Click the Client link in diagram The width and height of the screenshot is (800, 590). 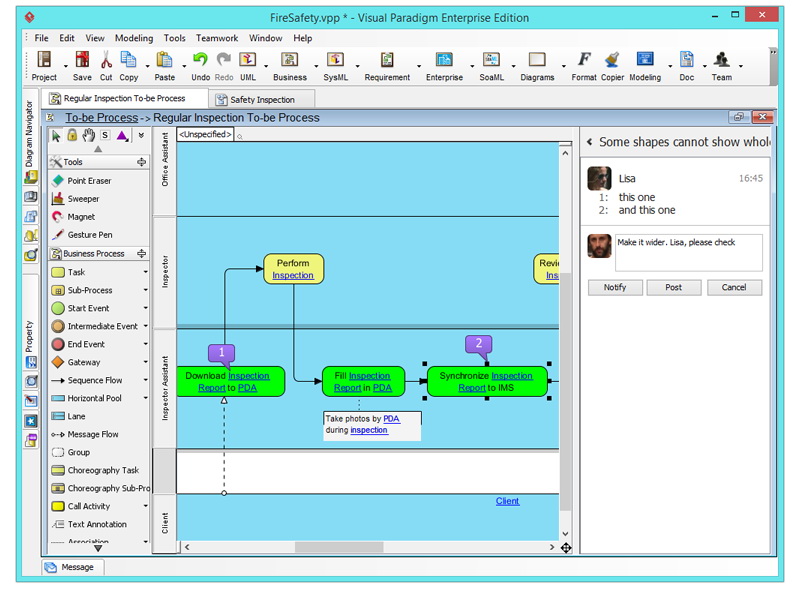(507, 501)
